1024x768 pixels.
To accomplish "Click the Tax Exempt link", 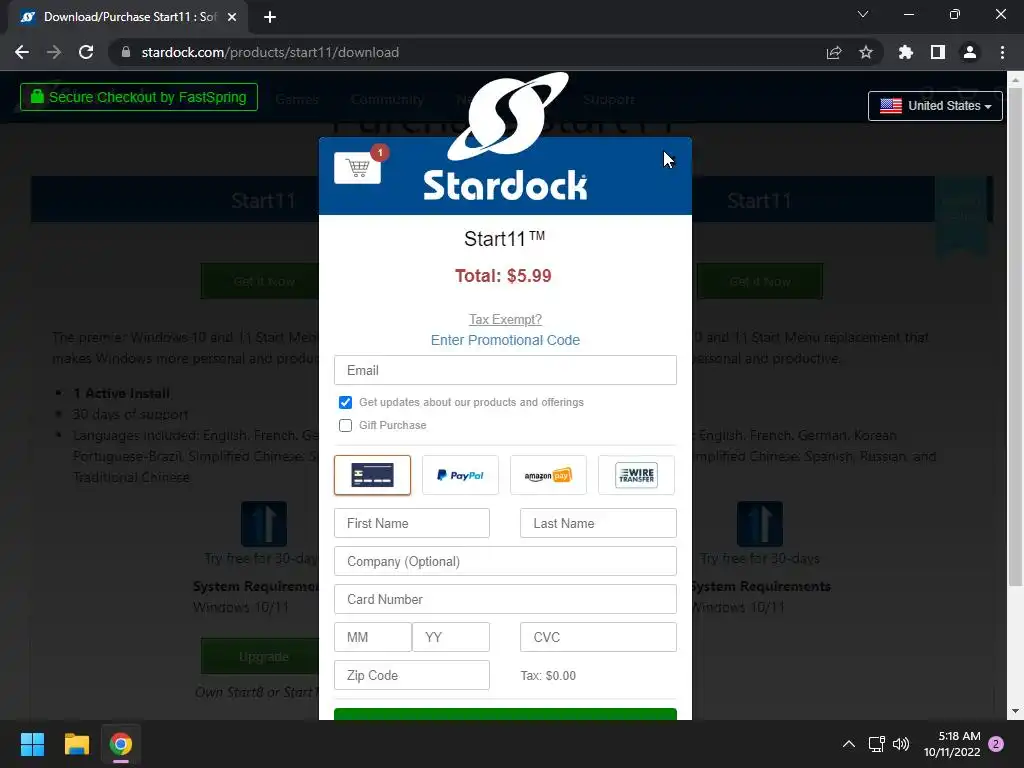I will [x=505, y=319].
